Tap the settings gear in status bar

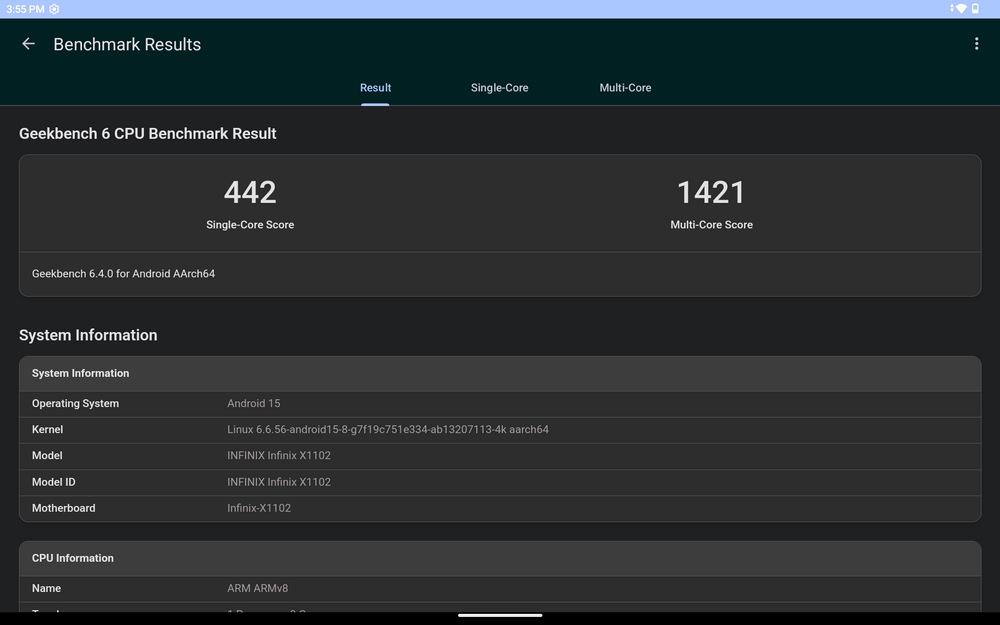pos(54,9)
